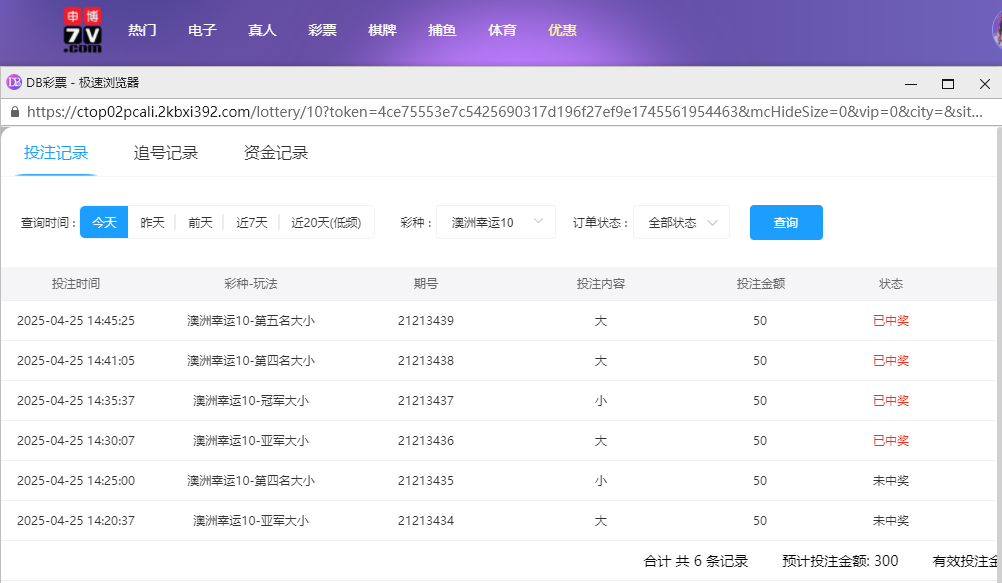Expand the 订单状态 dropdown
This screenshot has height=583, width=1002.
pyautogui.click(x=681, y=222)
